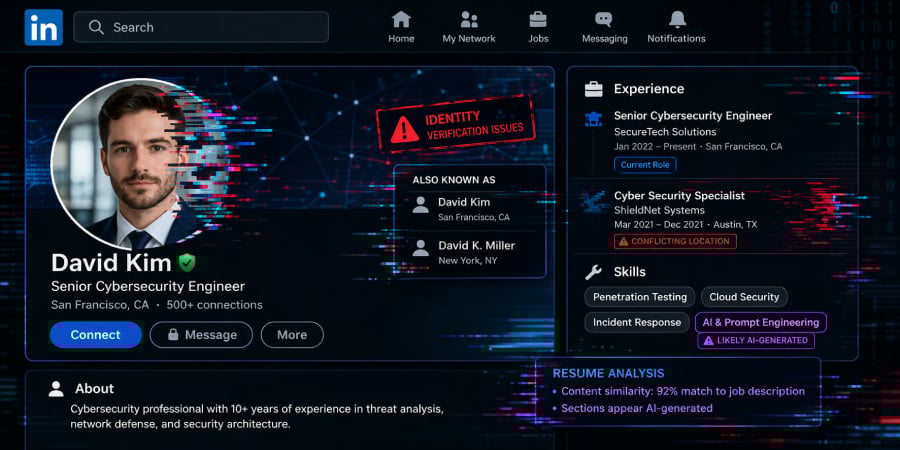Select the David Kim San Francisco alias
Viewport: 900px width, 450px height.
(469, 209)
